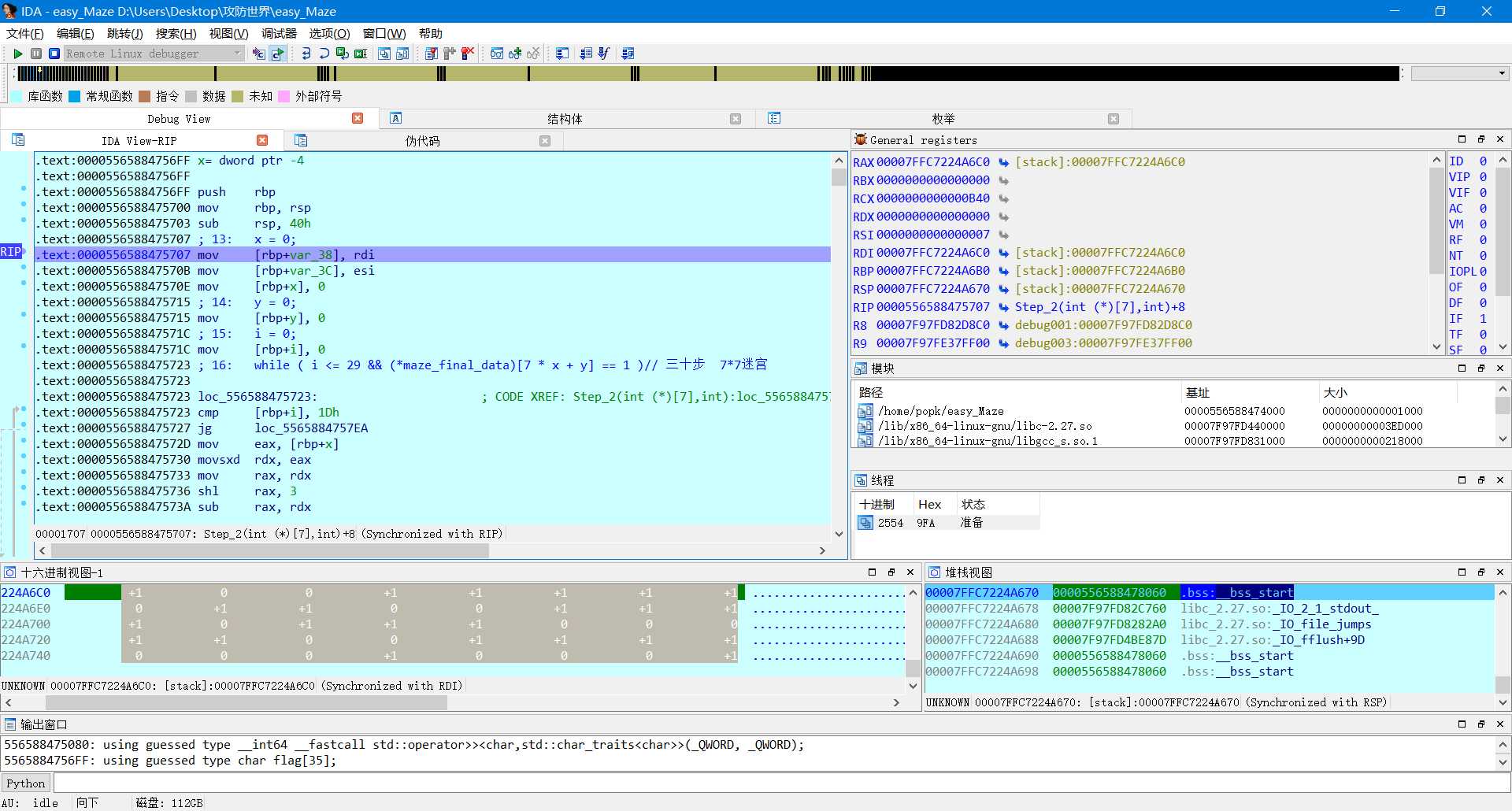Toggle breakpoint dot at [rbp+var_3C], esi line
Viewport: 1512px width, 811px height.
pyautogui.click(x=24, y=268)
